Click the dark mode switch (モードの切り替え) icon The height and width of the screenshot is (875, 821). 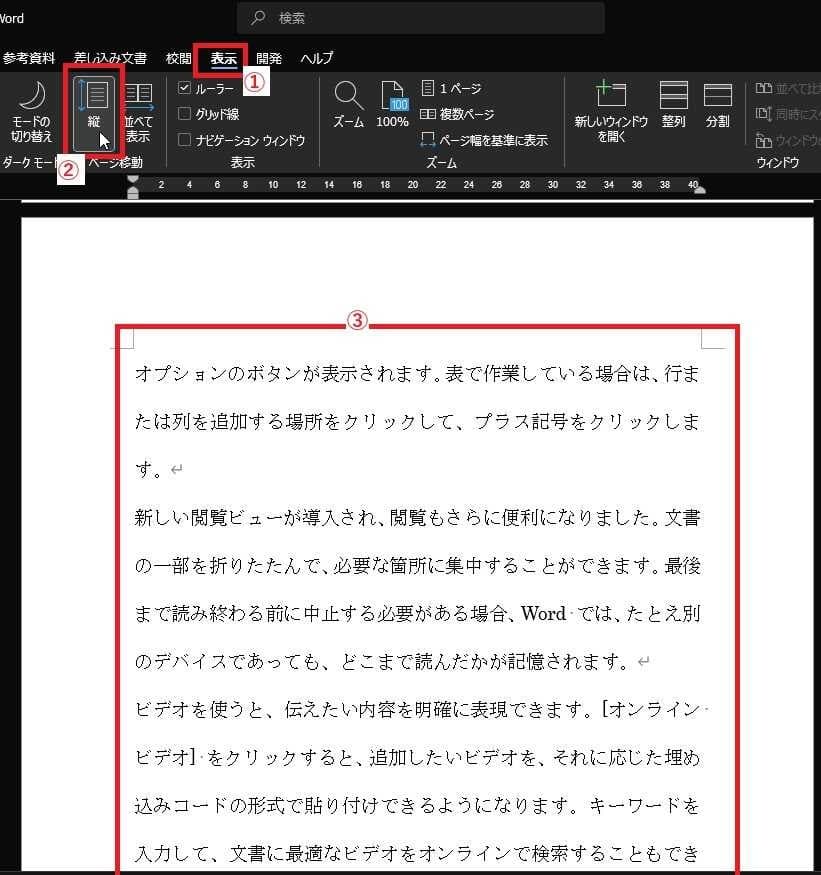(x=32, y=110)
